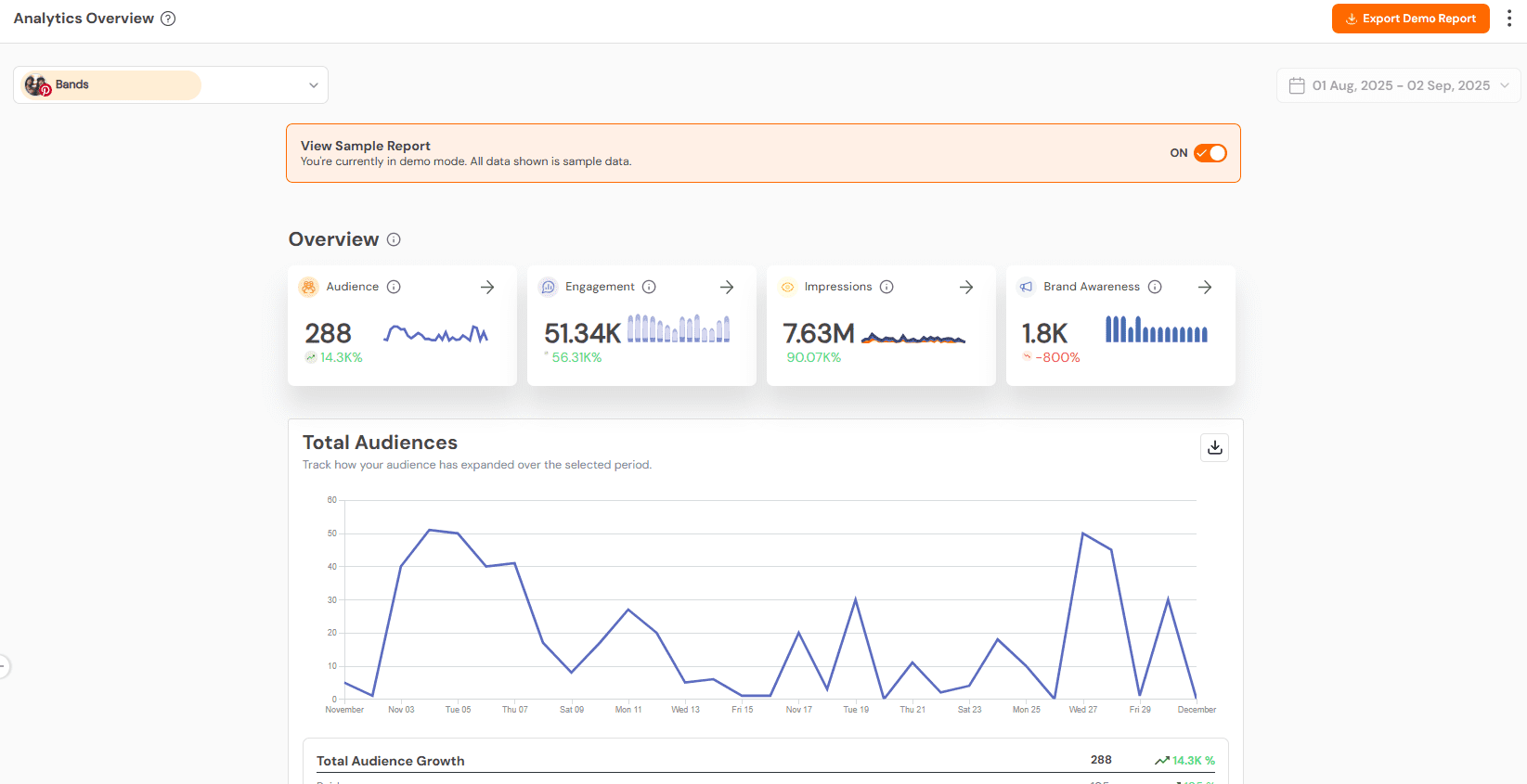Click the 56.31K% change value
Screen dimensions: 1527x784
[x=576, y=357]
